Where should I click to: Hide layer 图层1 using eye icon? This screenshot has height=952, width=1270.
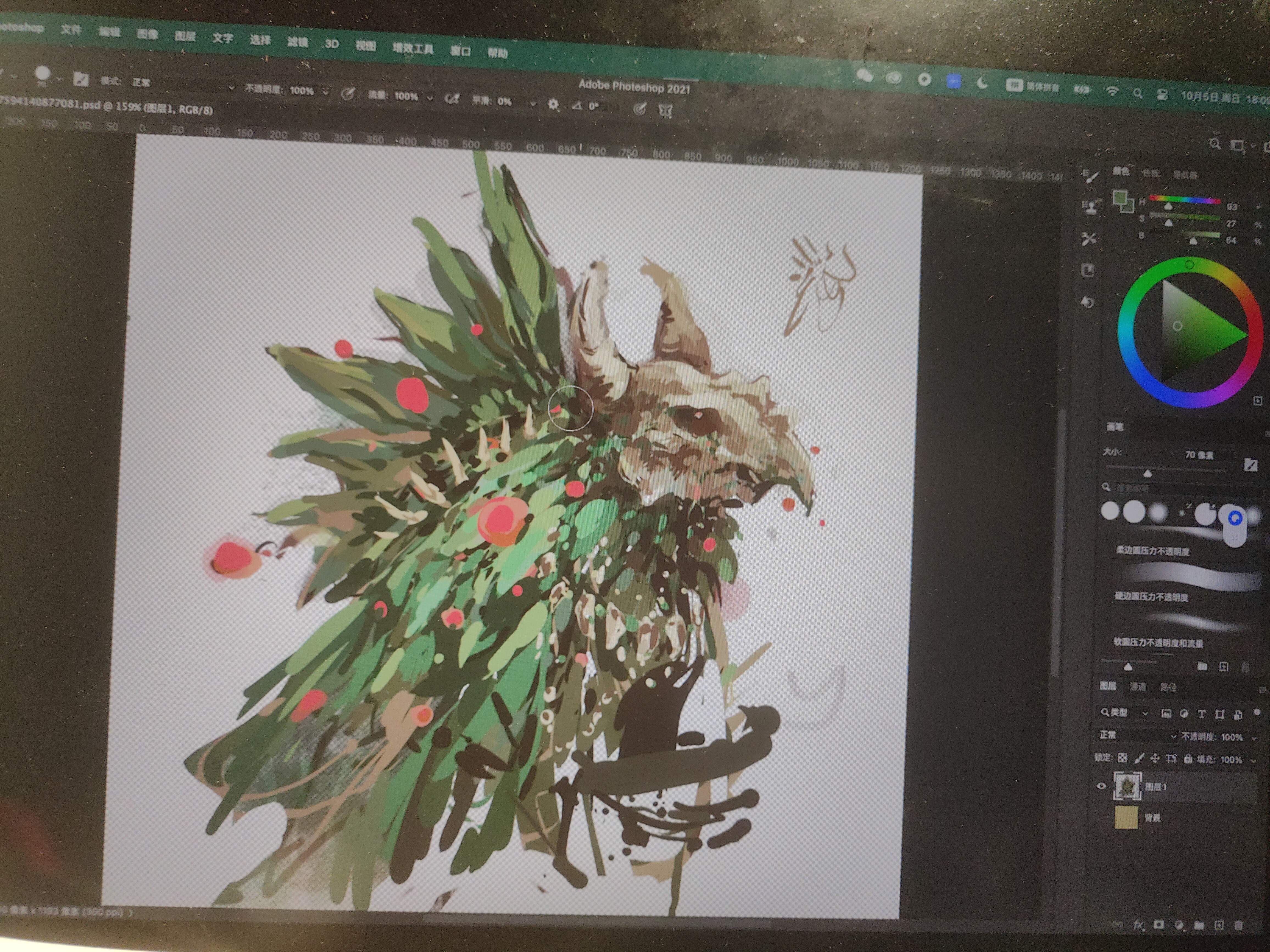(1101, 786)
